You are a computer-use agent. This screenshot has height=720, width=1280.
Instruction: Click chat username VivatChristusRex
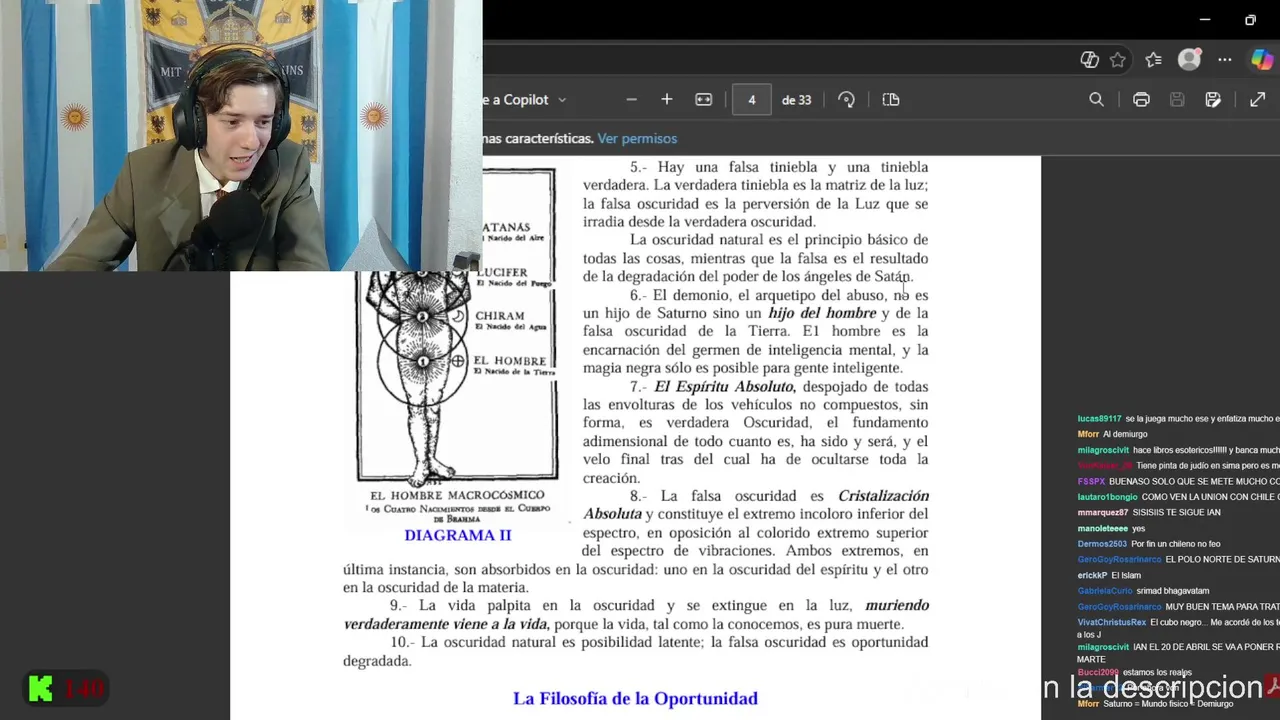(1111, 622)
